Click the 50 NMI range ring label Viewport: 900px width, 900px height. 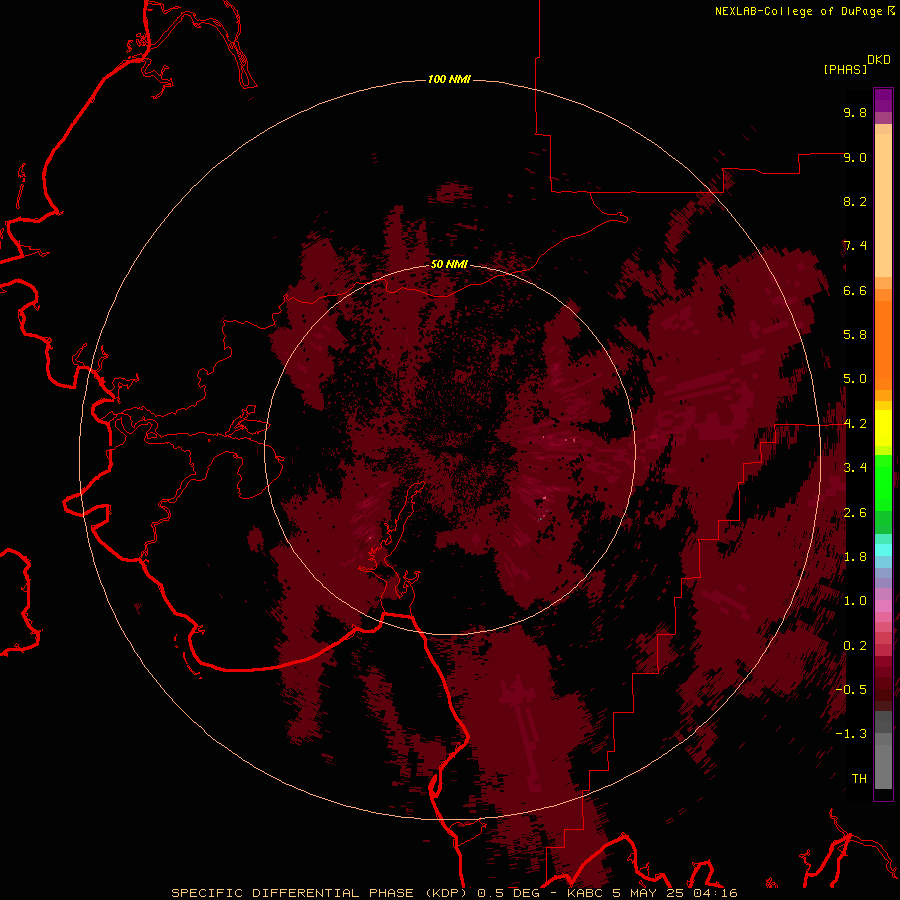point(449,264)
